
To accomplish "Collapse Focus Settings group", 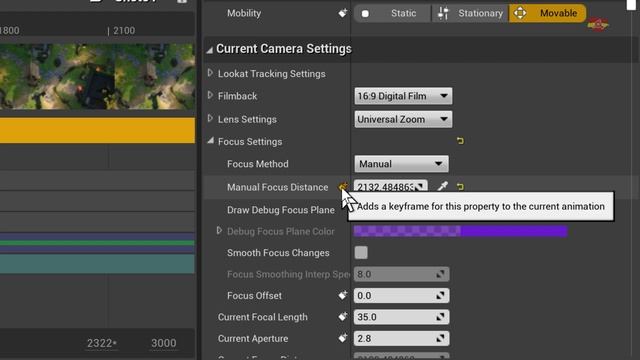I will 210,141.
